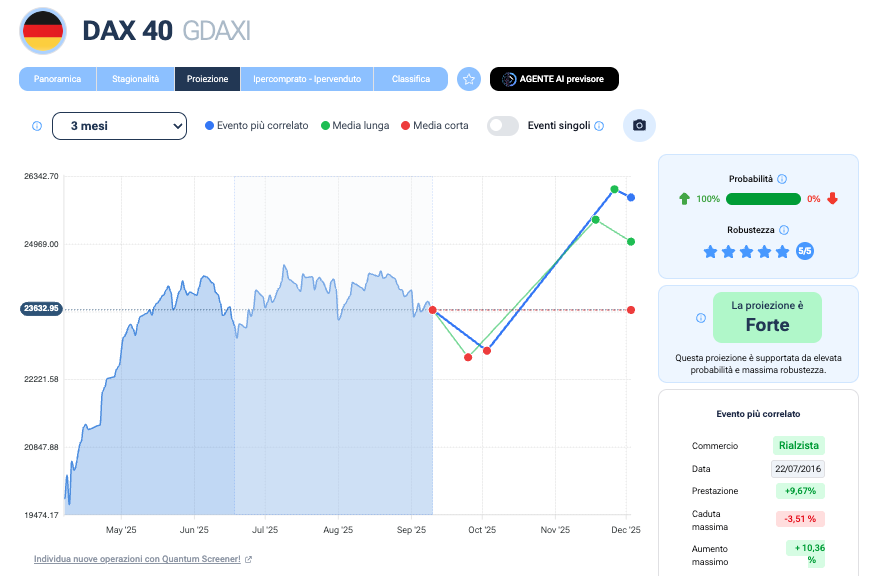Click green endpoint of Media lunga line
Viewport: 881px width, 576px height.
631,242
